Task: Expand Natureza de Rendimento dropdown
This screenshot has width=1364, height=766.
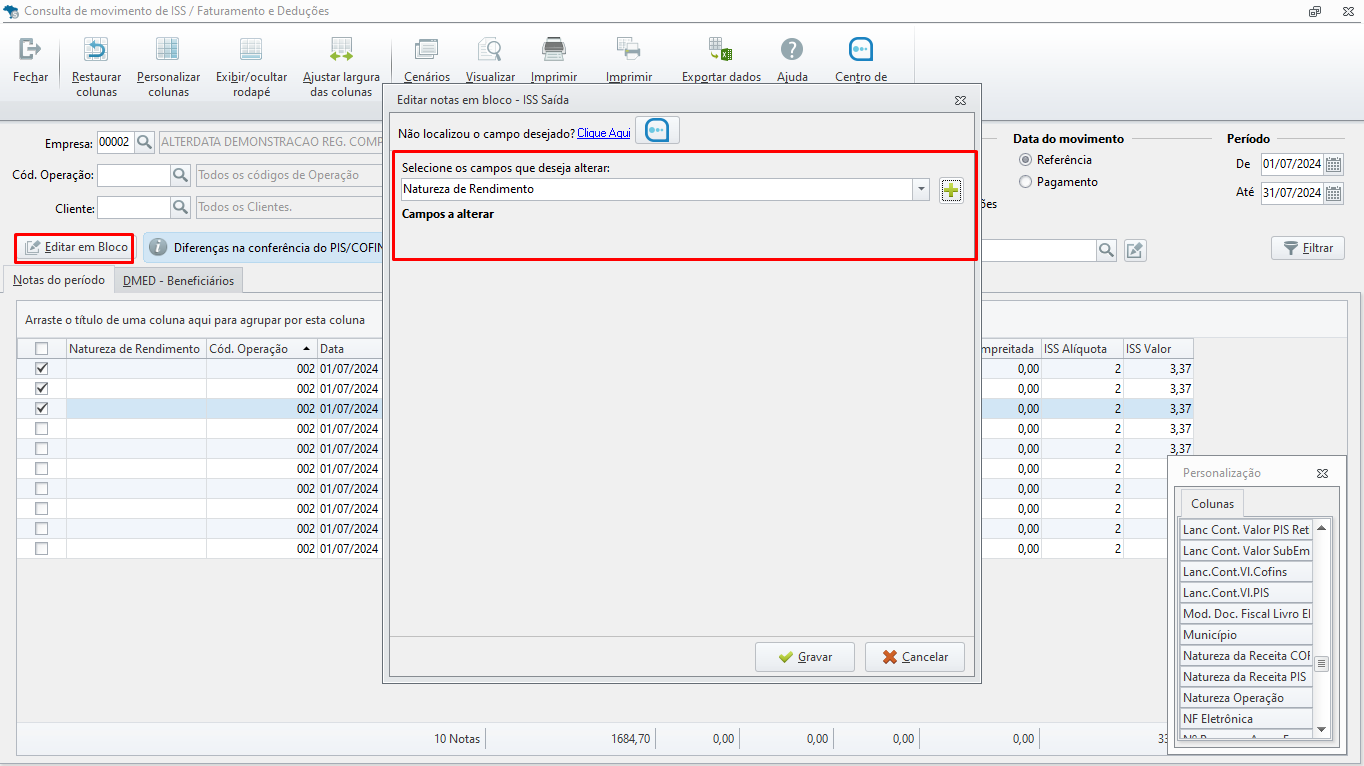Action: [920, 189]
